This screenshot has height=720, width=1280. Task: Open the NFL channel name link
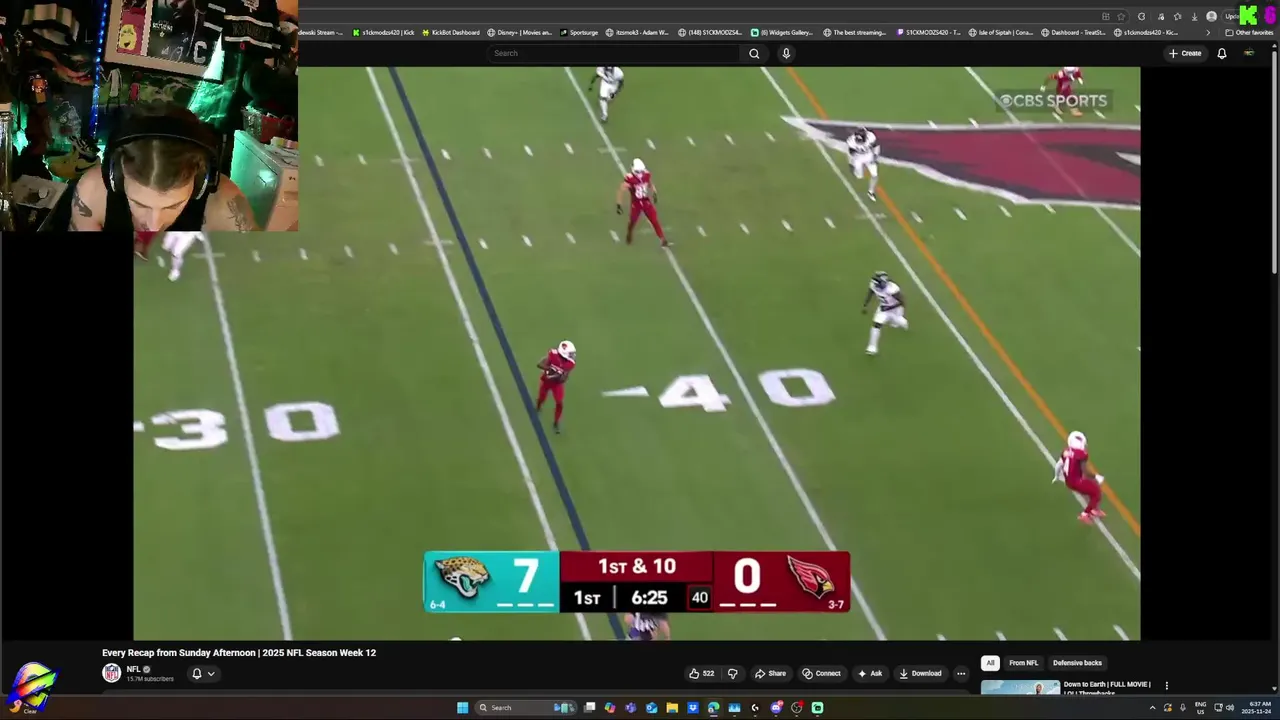(133, 669)
